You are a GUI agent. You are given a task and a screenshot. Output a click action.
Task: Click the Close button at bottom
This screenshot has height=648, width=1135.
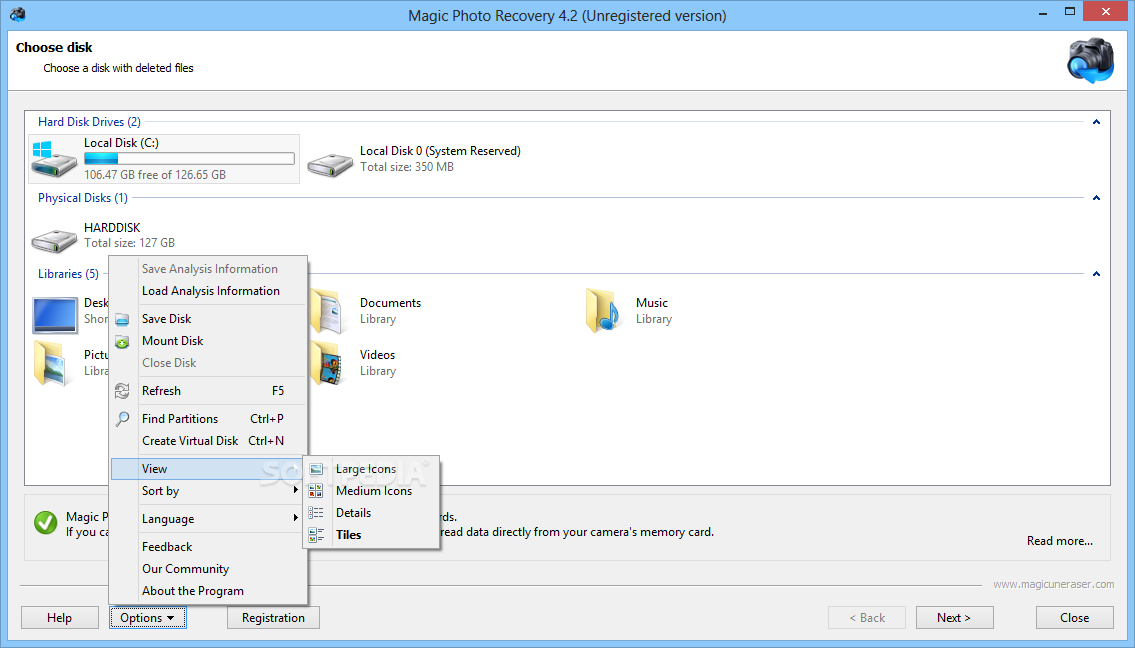[x=1074, y=618]
